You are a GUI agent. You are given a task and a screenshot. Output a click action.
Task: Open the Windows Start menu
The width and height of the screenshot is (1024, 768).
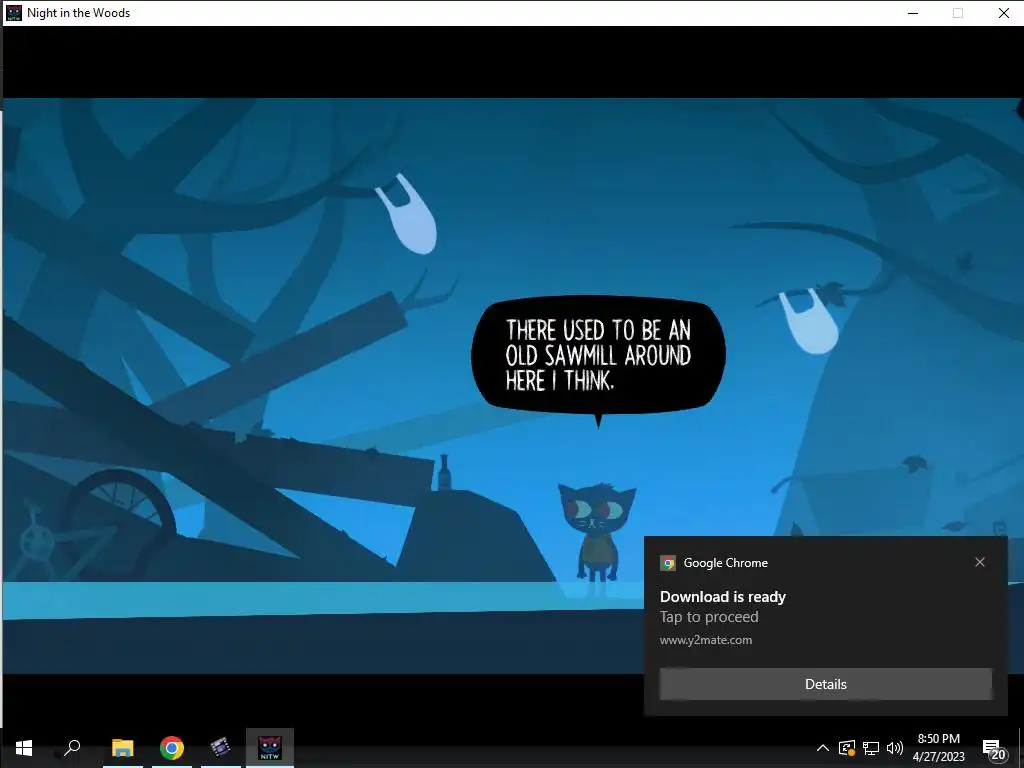tap(24, 748)
